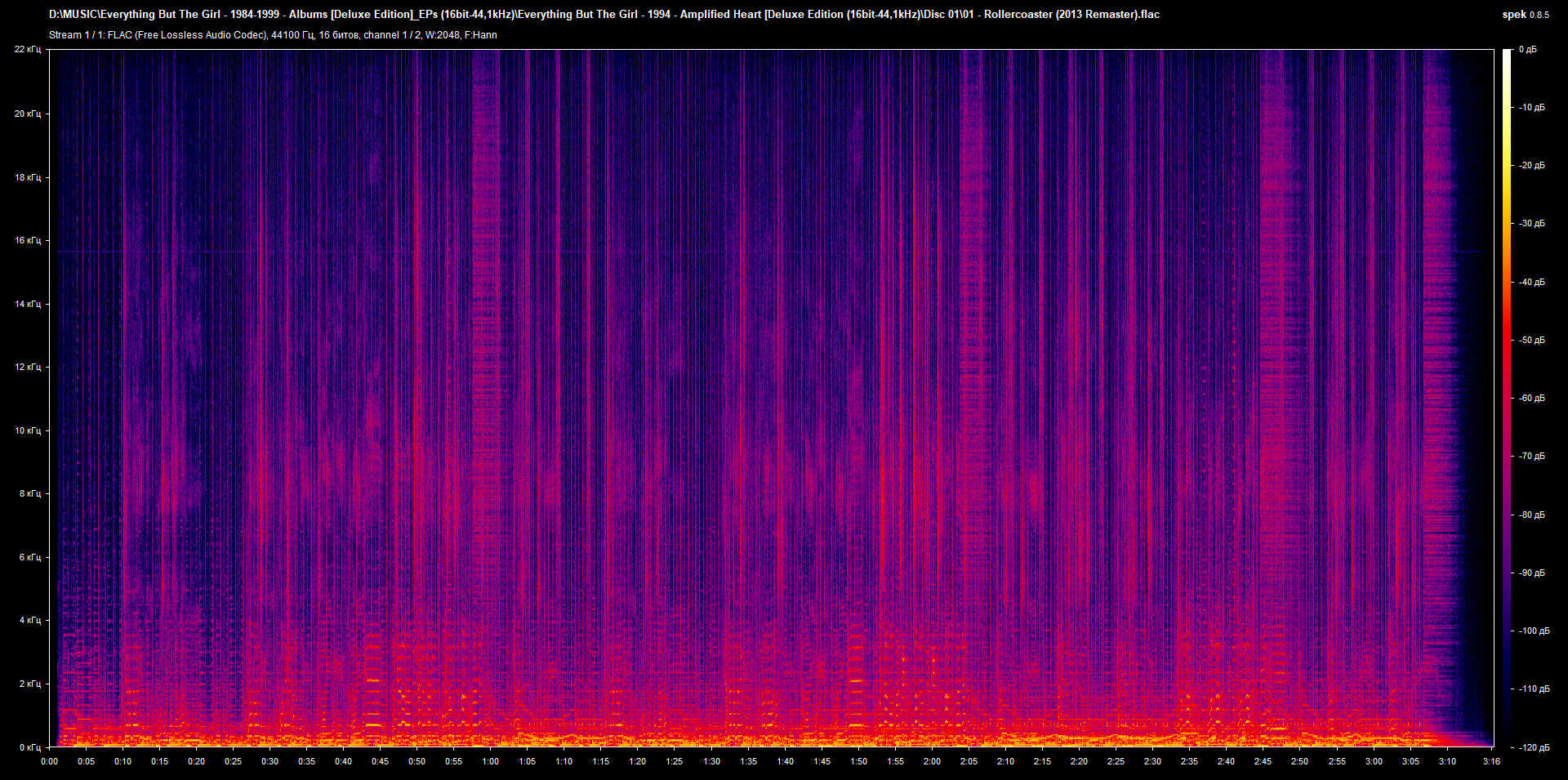Click the '2 кГц' frequency axis label
Viewport: 1568px width, 780px height.
[x=30, y=684]
